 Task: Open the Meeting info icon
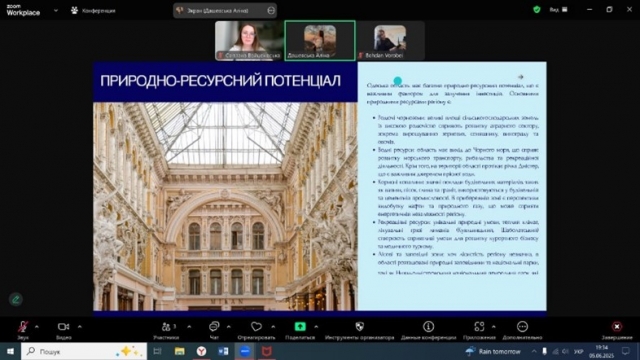pos(428,327)
